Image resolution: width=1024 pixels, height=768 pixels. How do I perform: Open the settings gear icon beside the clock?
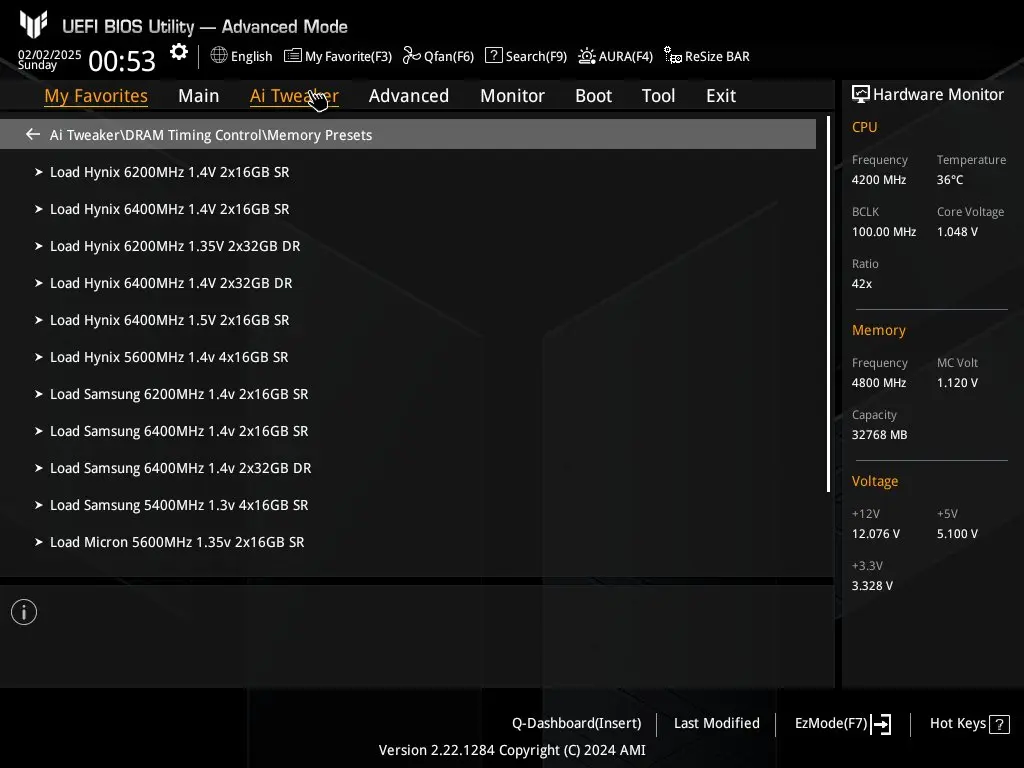pyautogui.click(x=178, y=52)
